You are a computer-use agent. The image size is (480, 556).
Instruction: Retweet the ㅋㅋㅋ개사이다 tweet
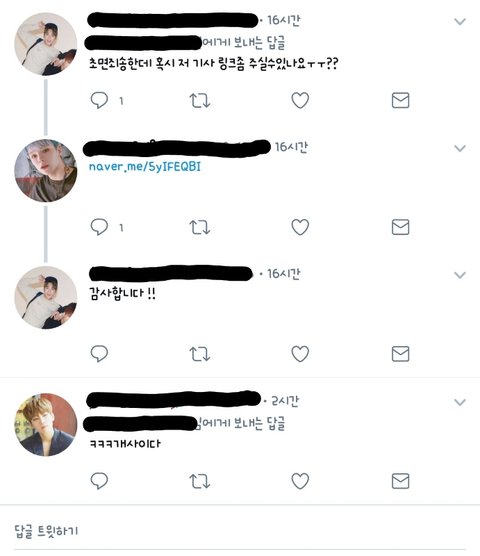200,481
